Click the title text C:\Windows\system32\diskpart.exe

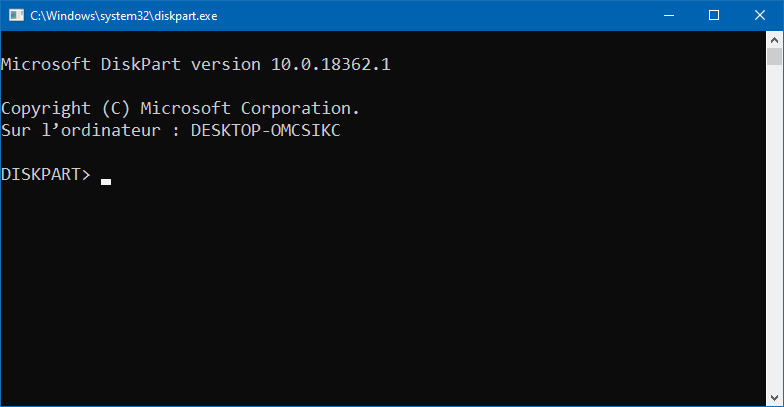pos(124,16)
